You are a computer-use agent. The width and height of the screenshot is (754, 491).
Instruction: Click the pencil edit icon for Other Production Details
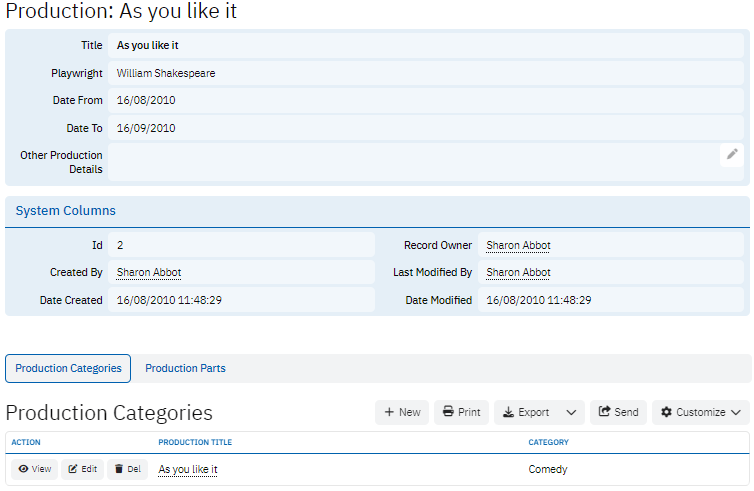pyautogui.click(x=732, y=154)
